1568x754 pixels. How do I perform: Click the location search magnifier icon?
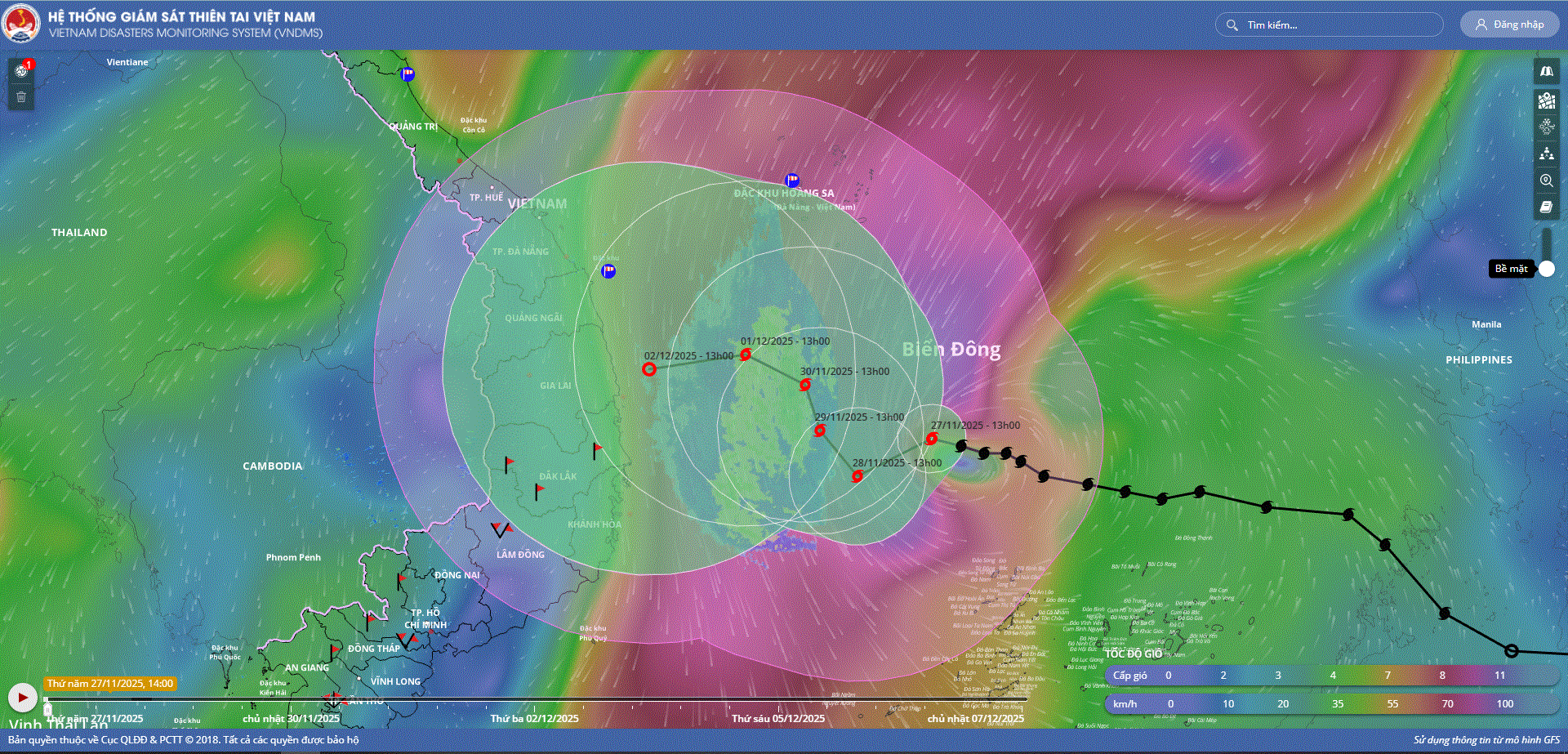pyautogui.click(x=1546, y=181)
